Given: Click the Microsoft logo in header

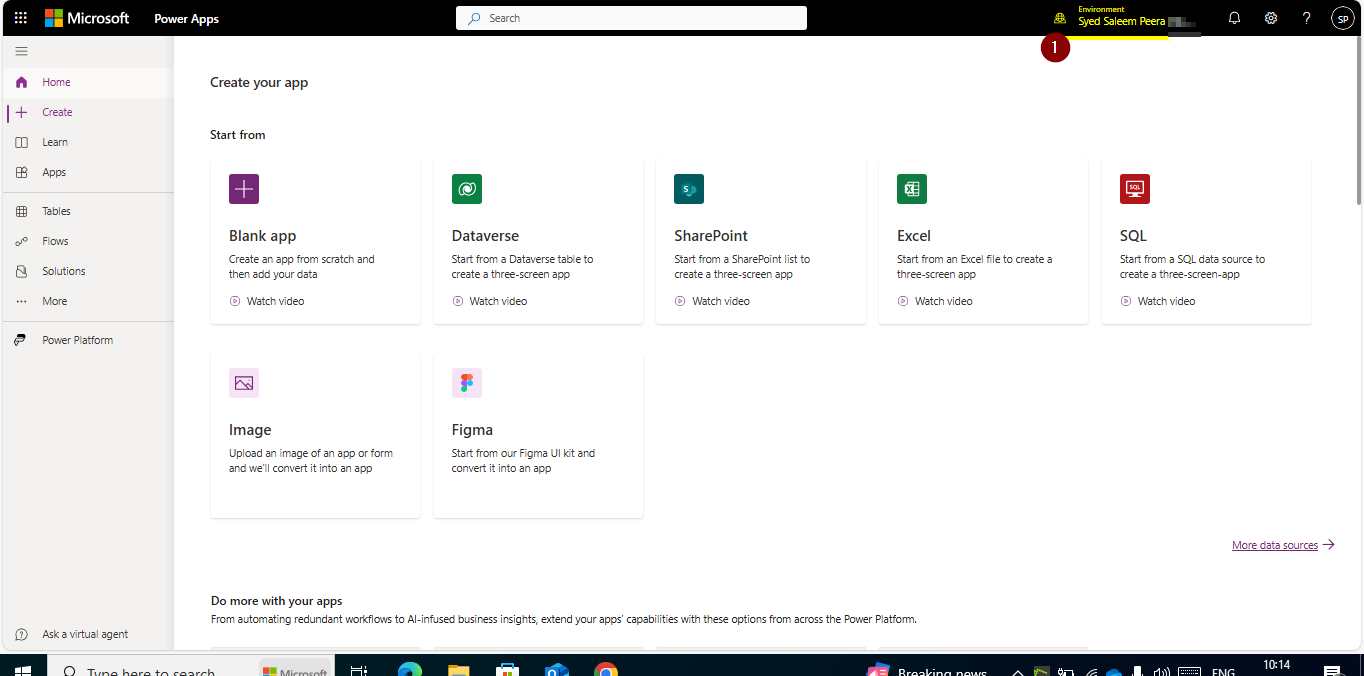Looking at the screenshot, I should point(87,18).
